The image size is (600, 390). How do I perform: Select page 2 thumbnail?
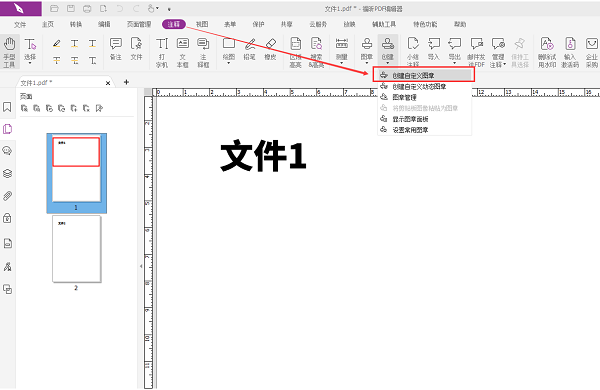coord(77,249)
